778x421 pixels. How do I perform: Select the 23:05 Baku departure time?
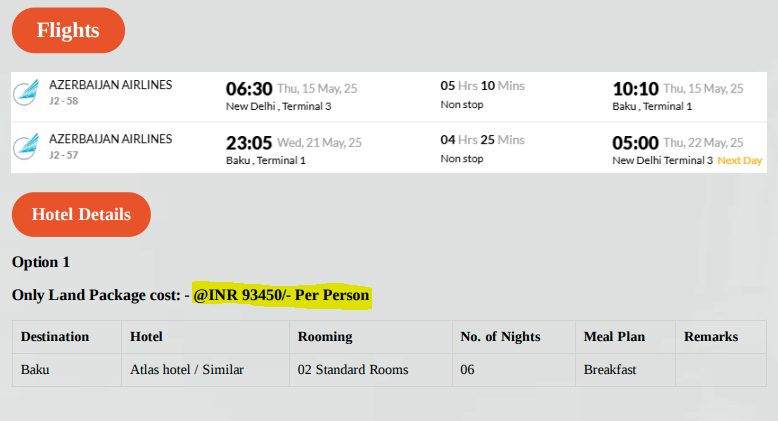tap(249, 143)
